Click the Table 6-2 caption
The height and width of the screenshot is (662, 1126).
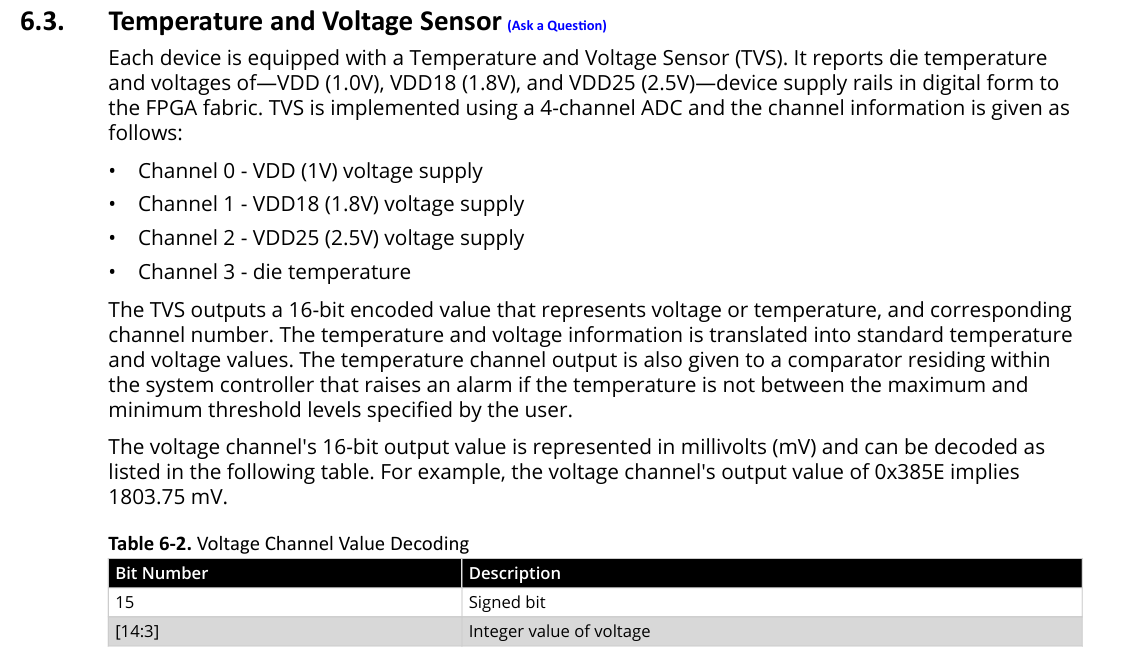click(x=289, y=544)
